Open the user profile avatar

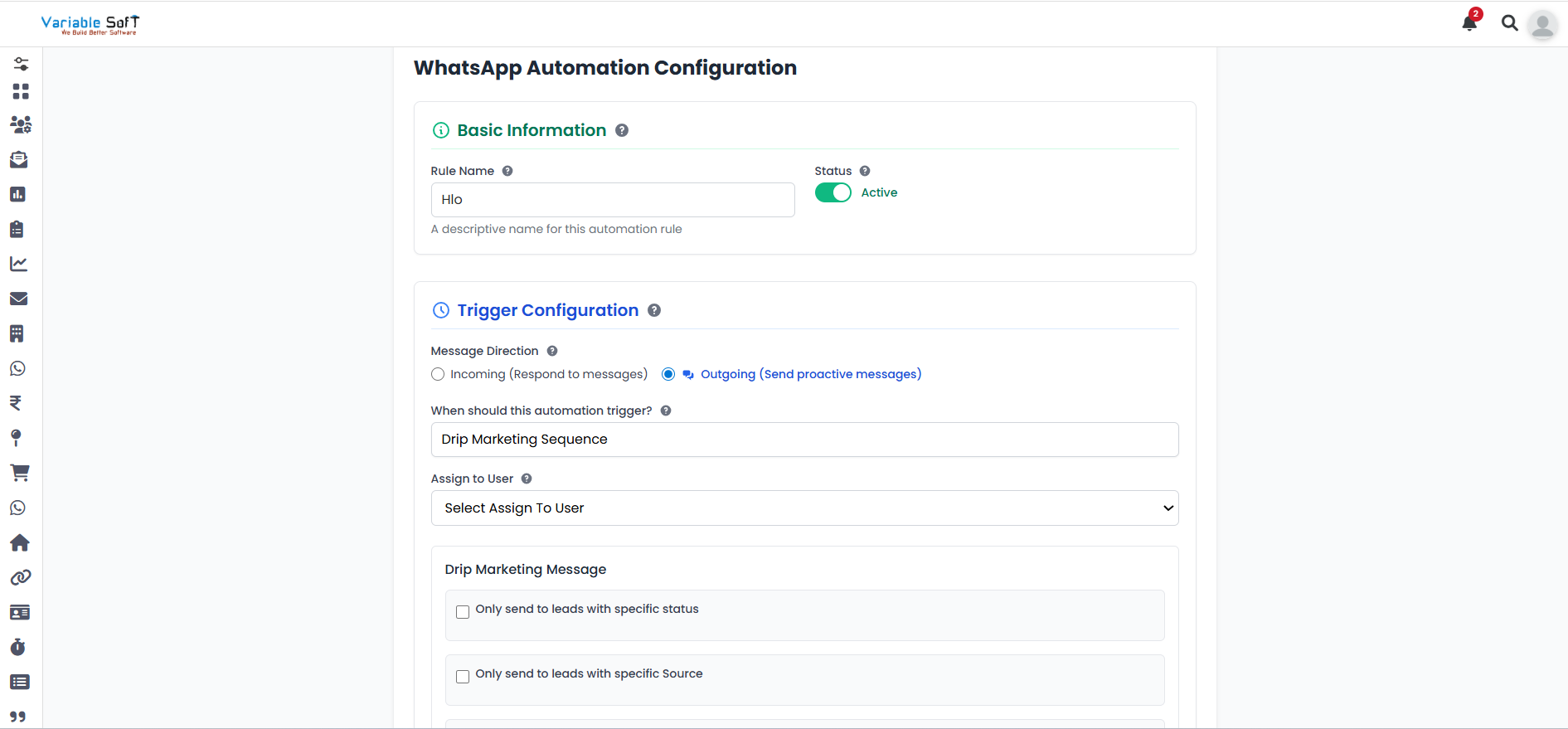(1542, 25)
